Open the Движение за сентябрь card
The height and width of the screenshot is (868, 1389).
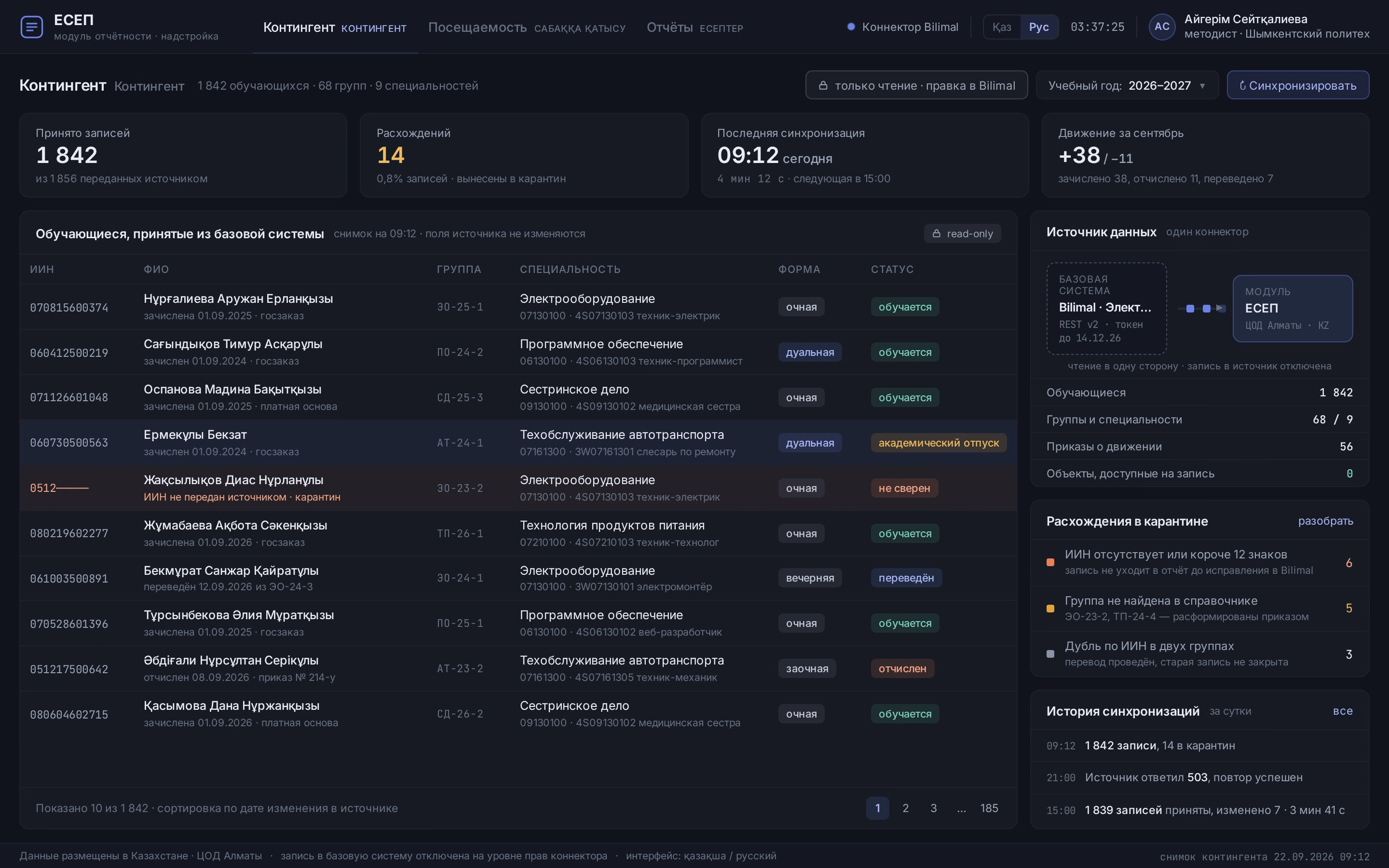1205,155
